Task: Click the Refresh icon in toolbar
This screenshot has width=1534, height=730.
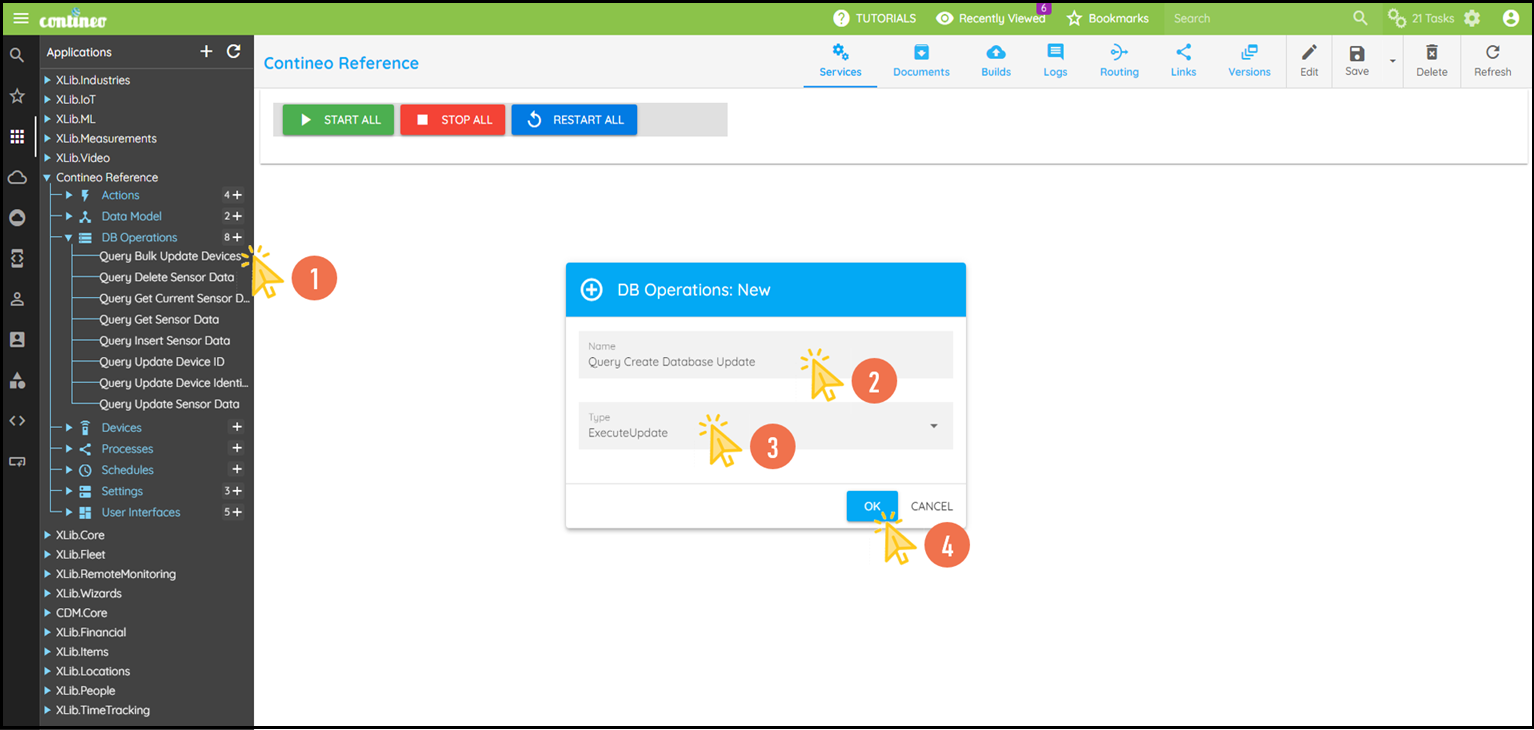Action: [1492, 53]
